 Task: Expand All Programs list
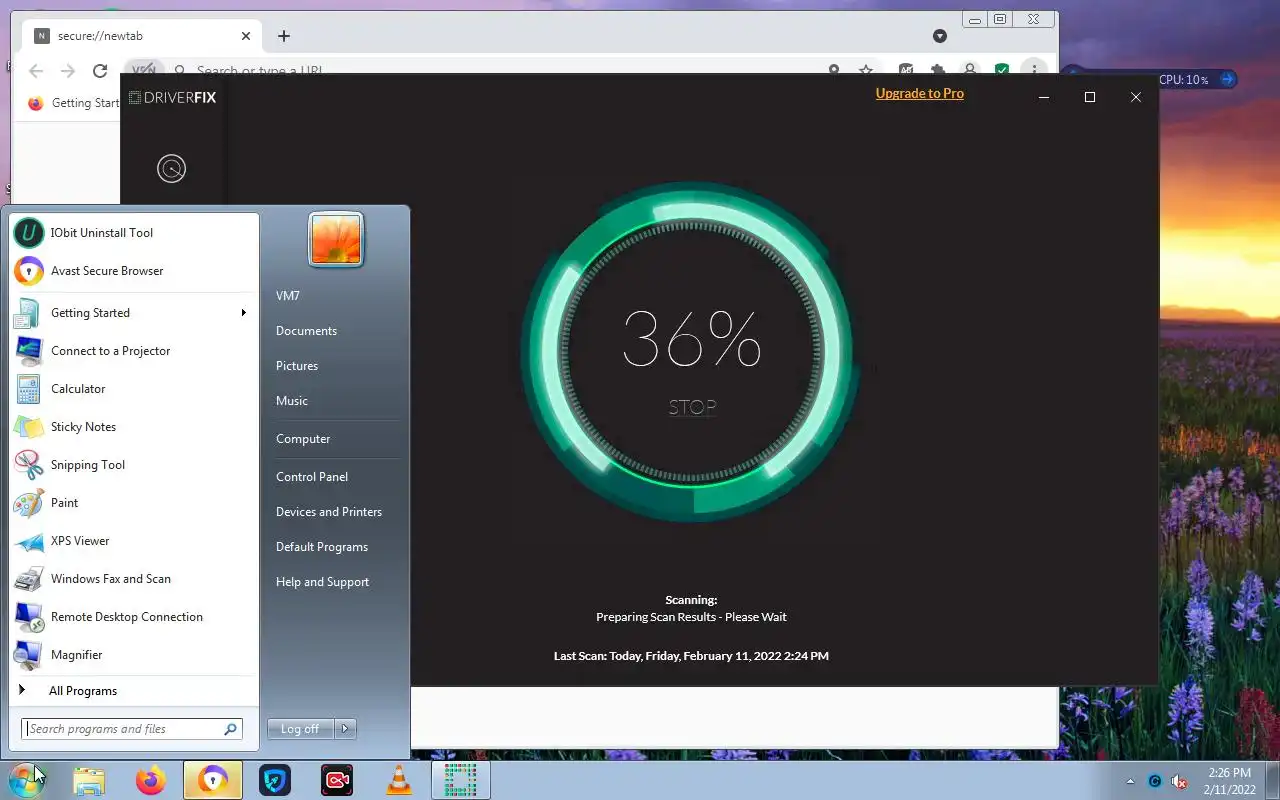(x=134, y=691)
